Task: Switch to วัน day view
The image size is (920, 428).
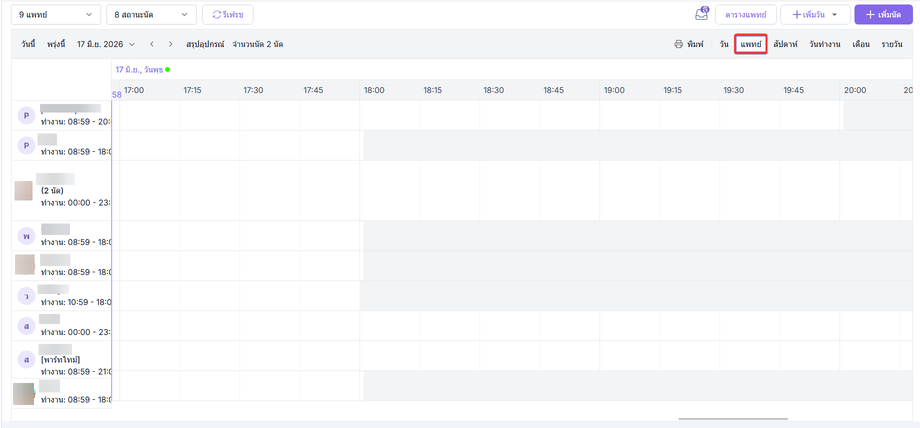Action: [724, 44]
